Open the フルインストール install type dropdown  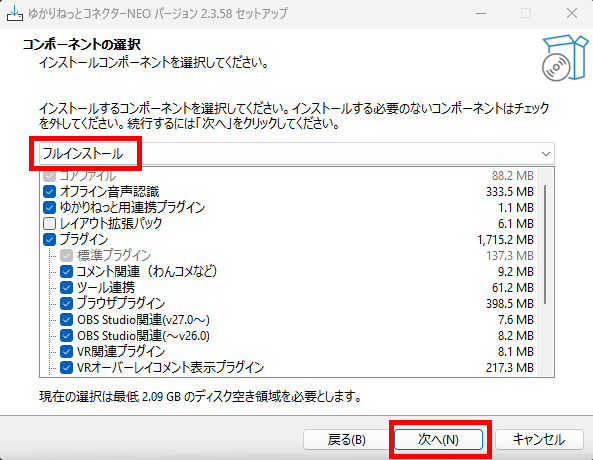tap(297, 154)
